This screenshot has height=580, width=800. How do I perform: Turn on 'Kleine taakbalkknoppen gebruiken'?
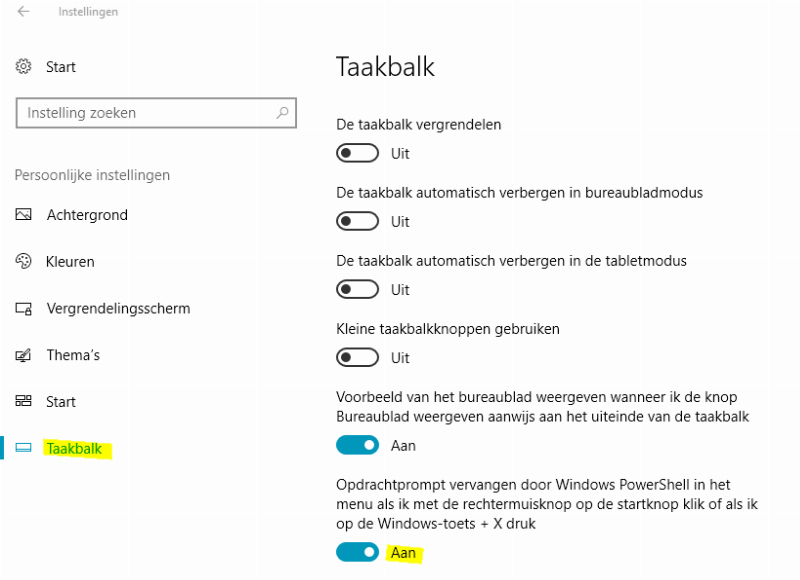coord(358,357)
